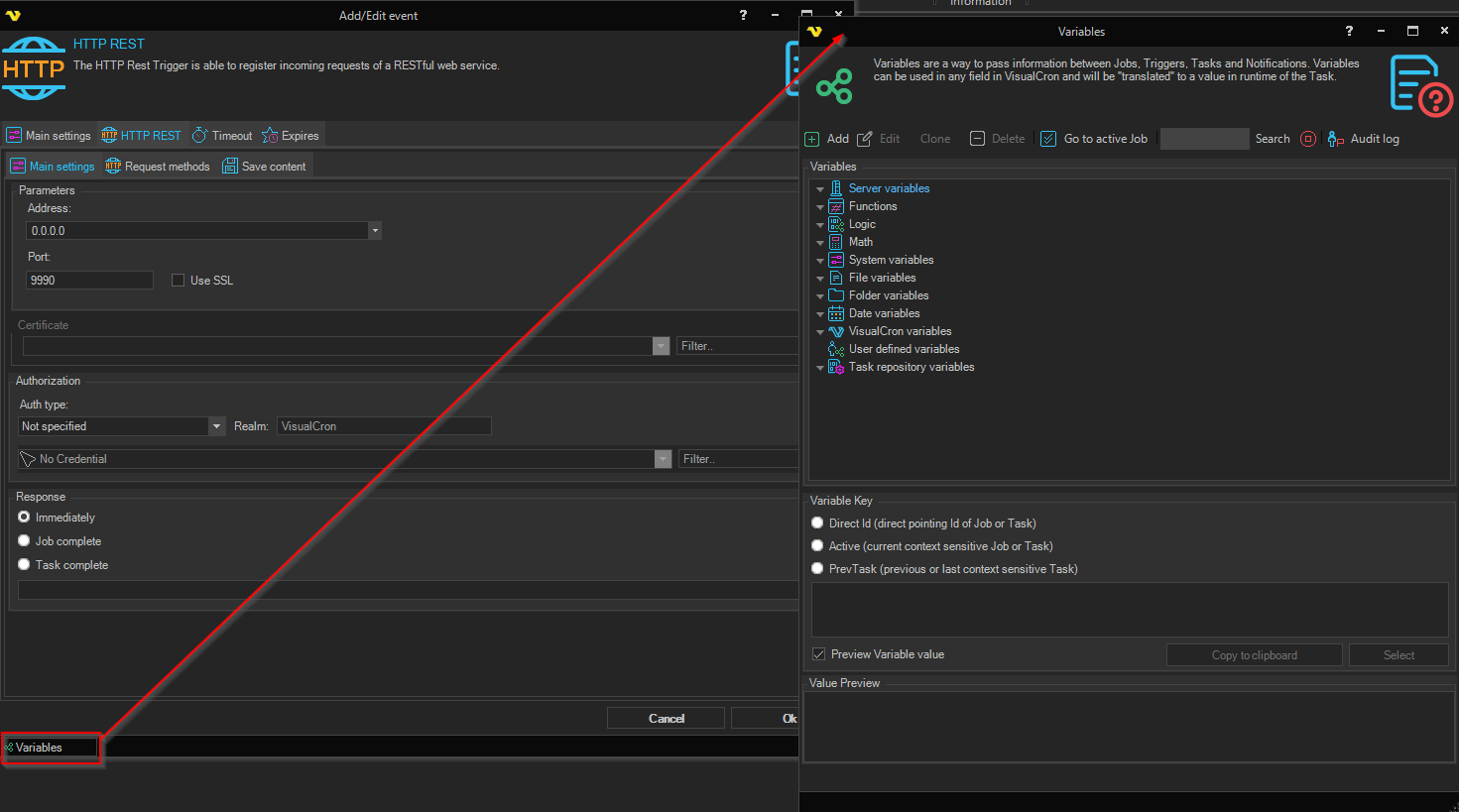Viewport: 1459px width, 812px height.
Task: Click the Certificate Filter field
Action: point(738,346)
